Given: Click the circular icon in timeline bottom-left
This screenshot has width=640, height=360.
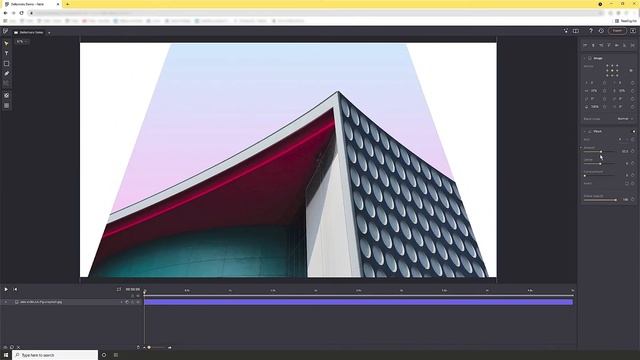Looking at the screenshot, I should (x=11, y=347).
